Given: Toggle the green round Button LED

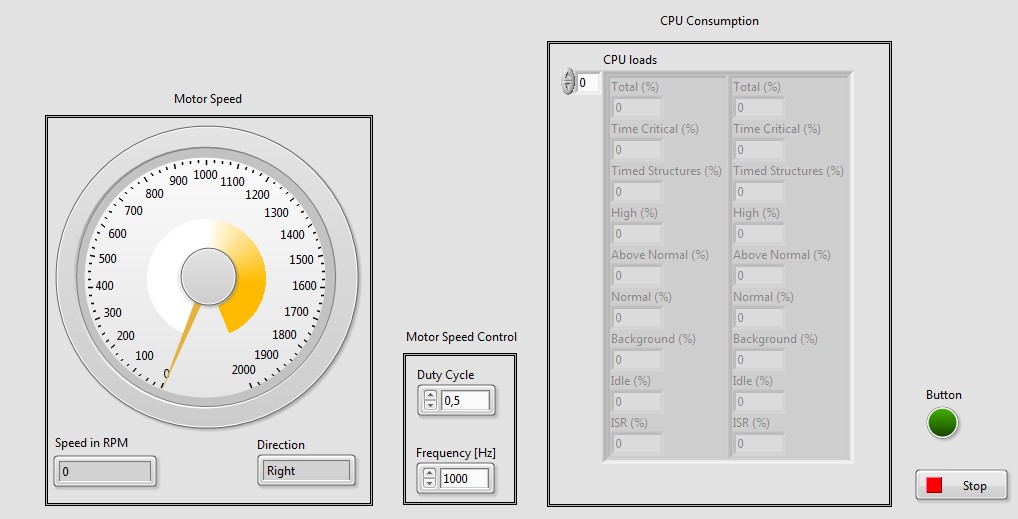Looking at the screenshot, I should click(942, 423).
